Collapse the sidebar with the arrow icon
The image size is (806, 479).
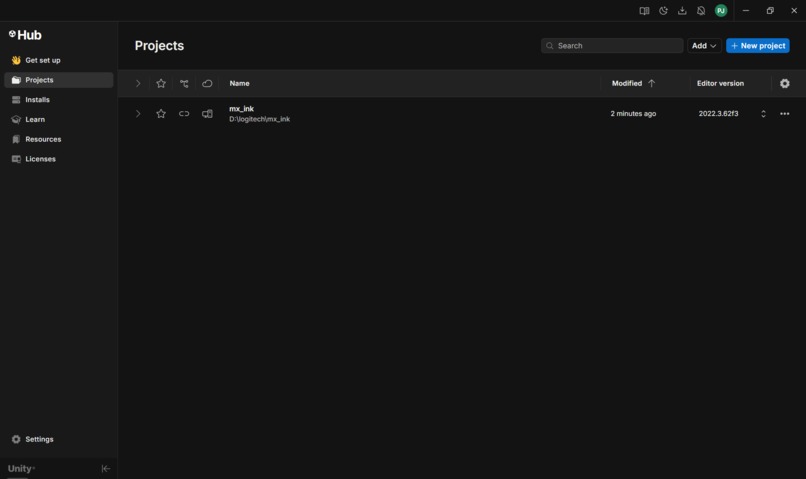coord(106,468)
